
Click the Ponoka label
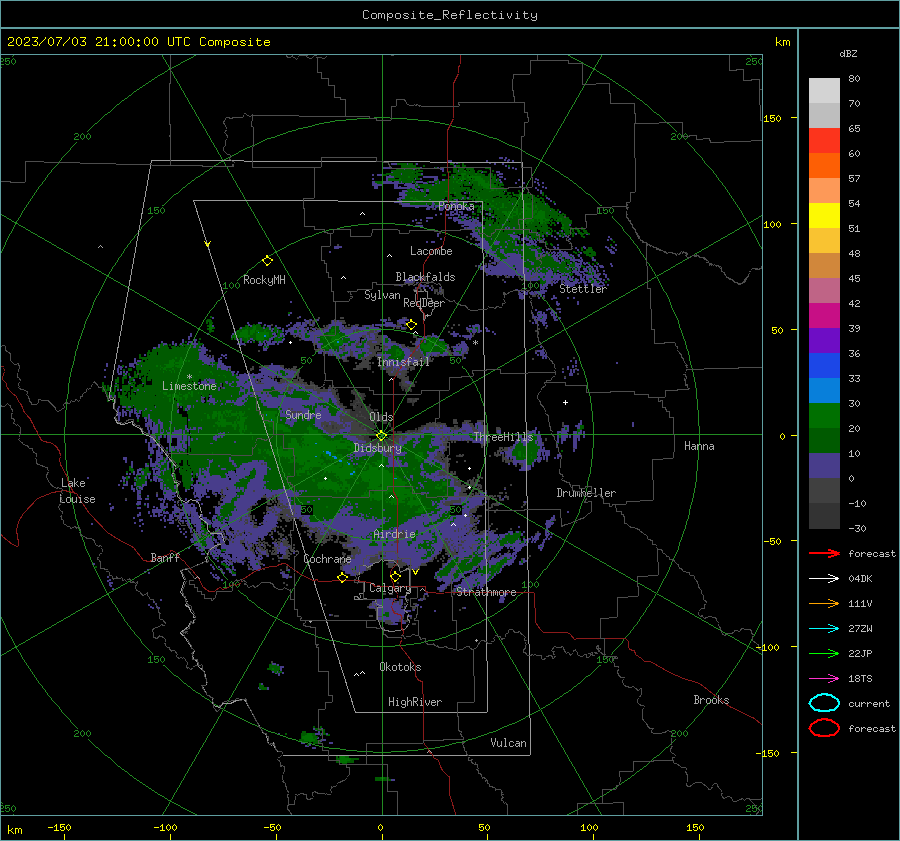coord(456,206)
